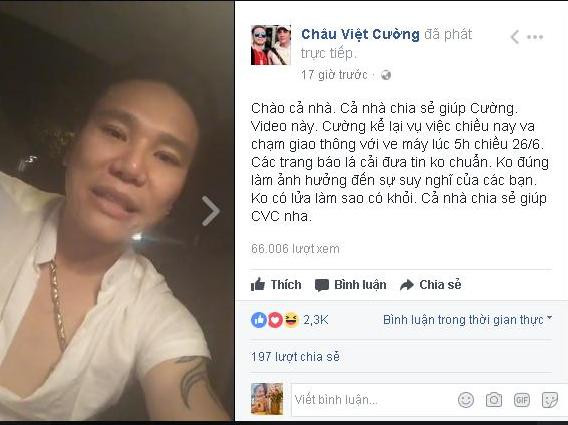Insert a GIF into the comment

click(x=522, y=400)
